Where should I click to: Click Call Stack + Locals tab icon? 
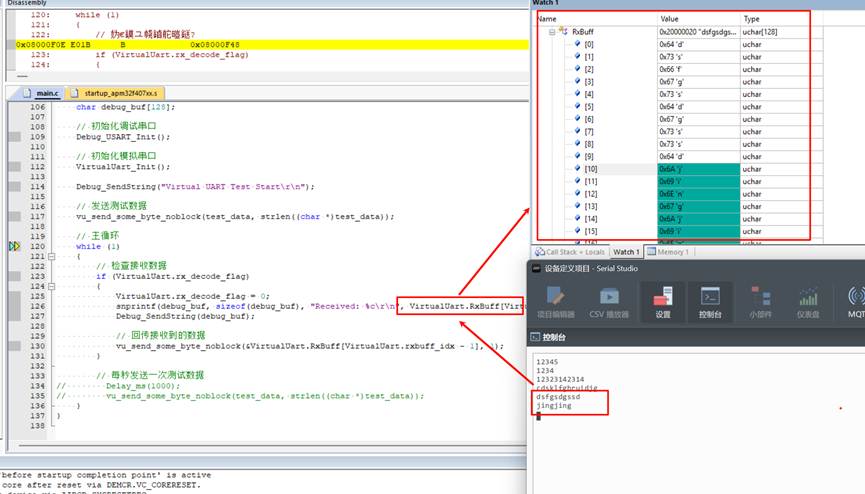[540, 252]
